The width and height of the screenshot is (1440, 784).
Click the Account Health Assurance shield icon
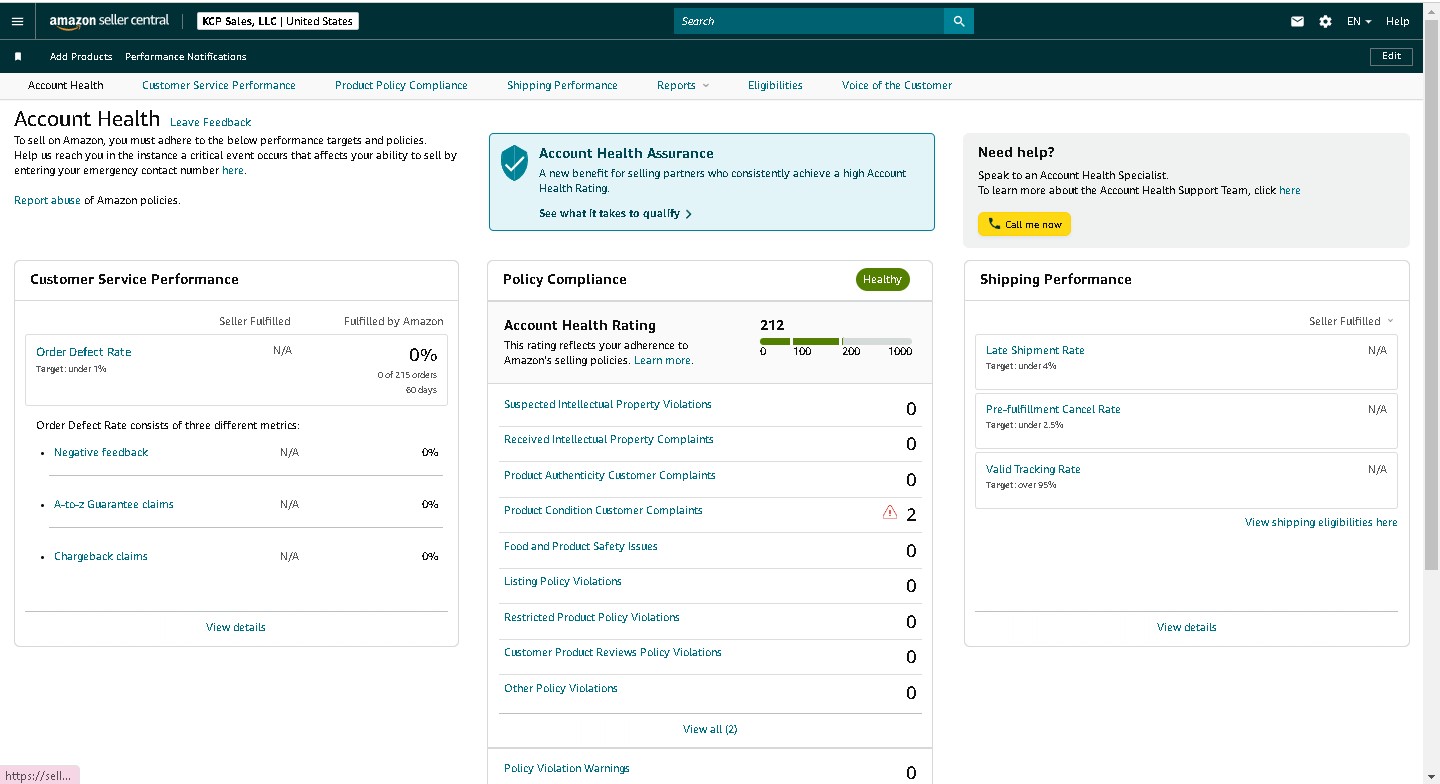click(x=514, y=163)
